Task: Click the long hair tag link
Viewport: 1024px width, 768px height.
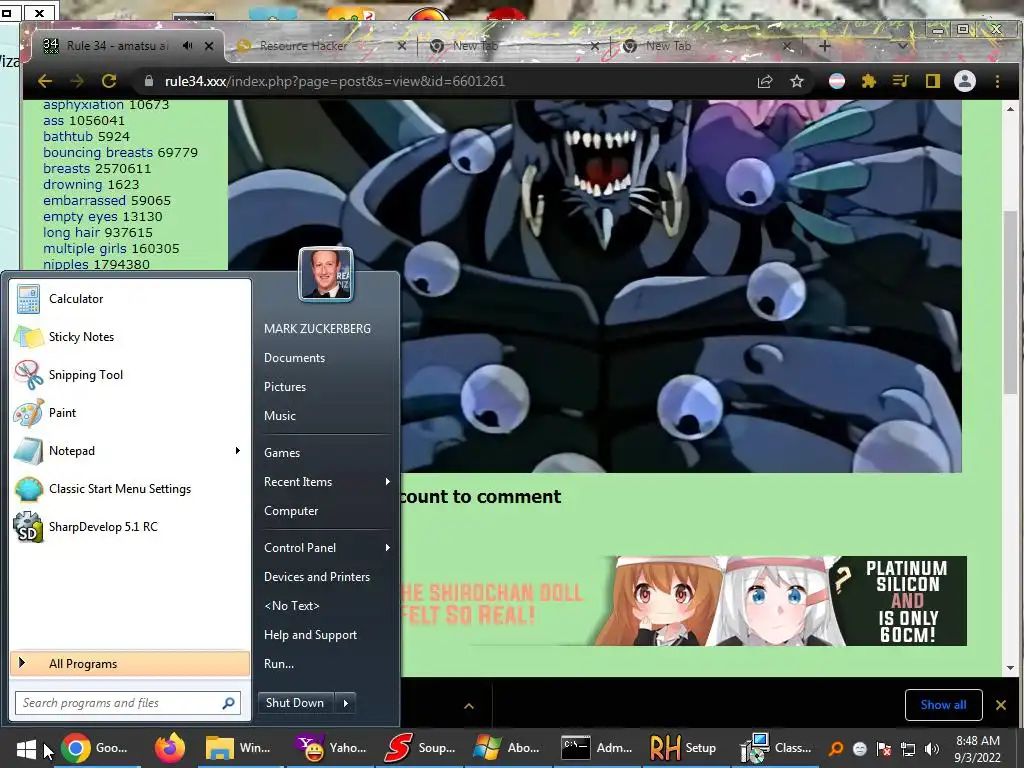Action: [71, 232]
